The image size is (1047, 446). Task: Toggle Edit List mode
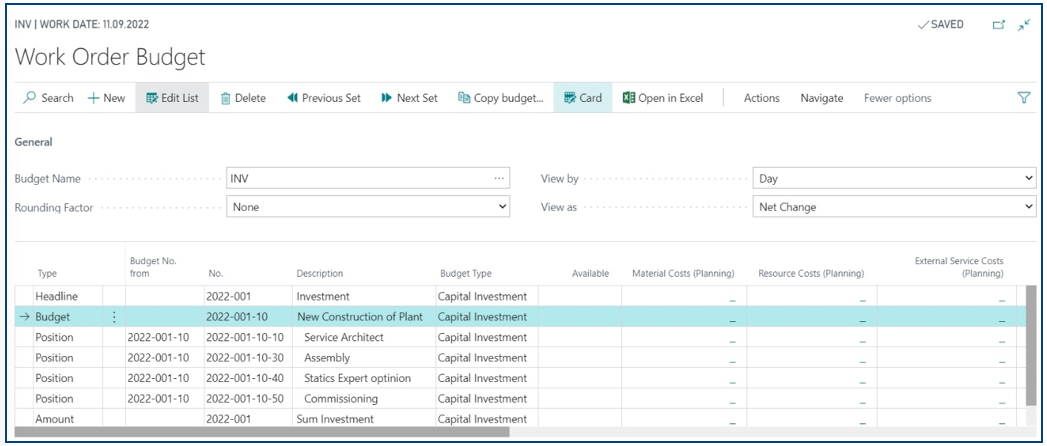[x=172, y=98]
